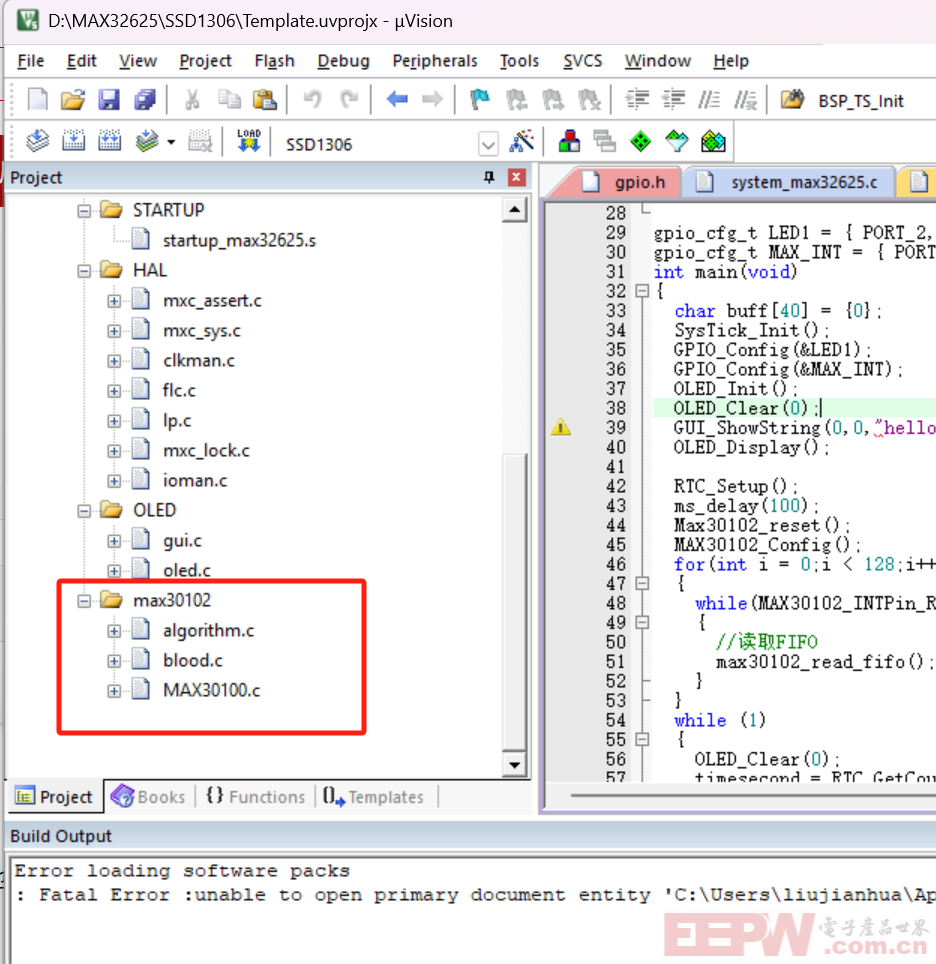This screenshot has width=936, height=964.
Task: Select oled.c in the project tree
Action: click(x=187, y=571)
